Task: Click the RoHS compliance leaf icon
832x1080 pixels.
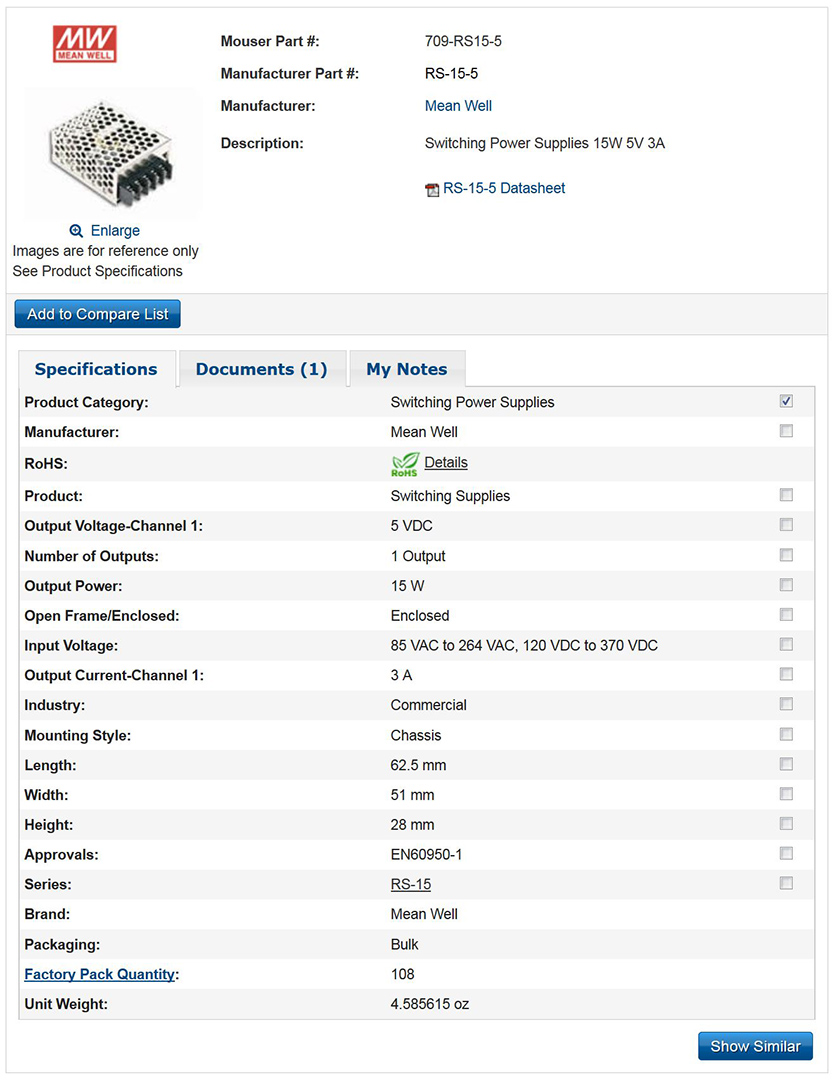Action: click(404, 462)
